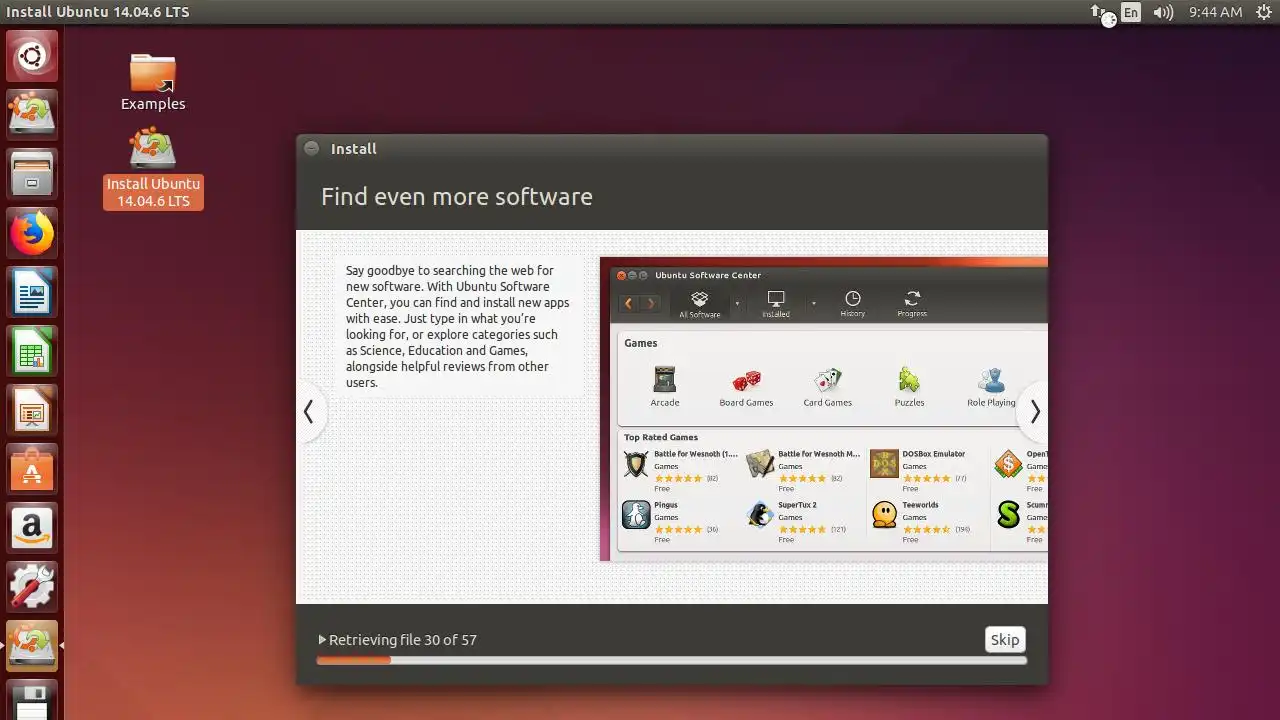Image resolution: width=1280 pixels, height=720 pixels.
Task: Click the Teeworlds game entry
Action: click(x=921, y=521)
